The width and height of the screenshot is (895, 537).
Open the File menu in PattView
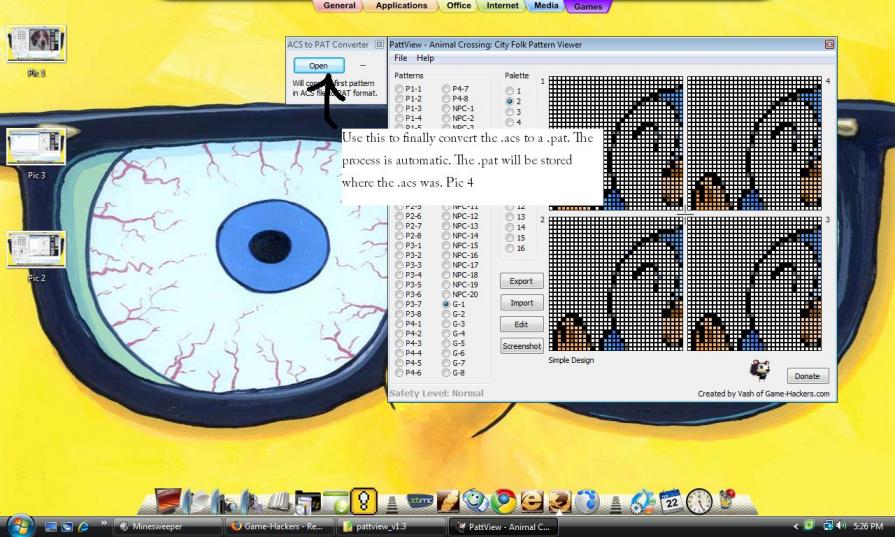(401, 58)
